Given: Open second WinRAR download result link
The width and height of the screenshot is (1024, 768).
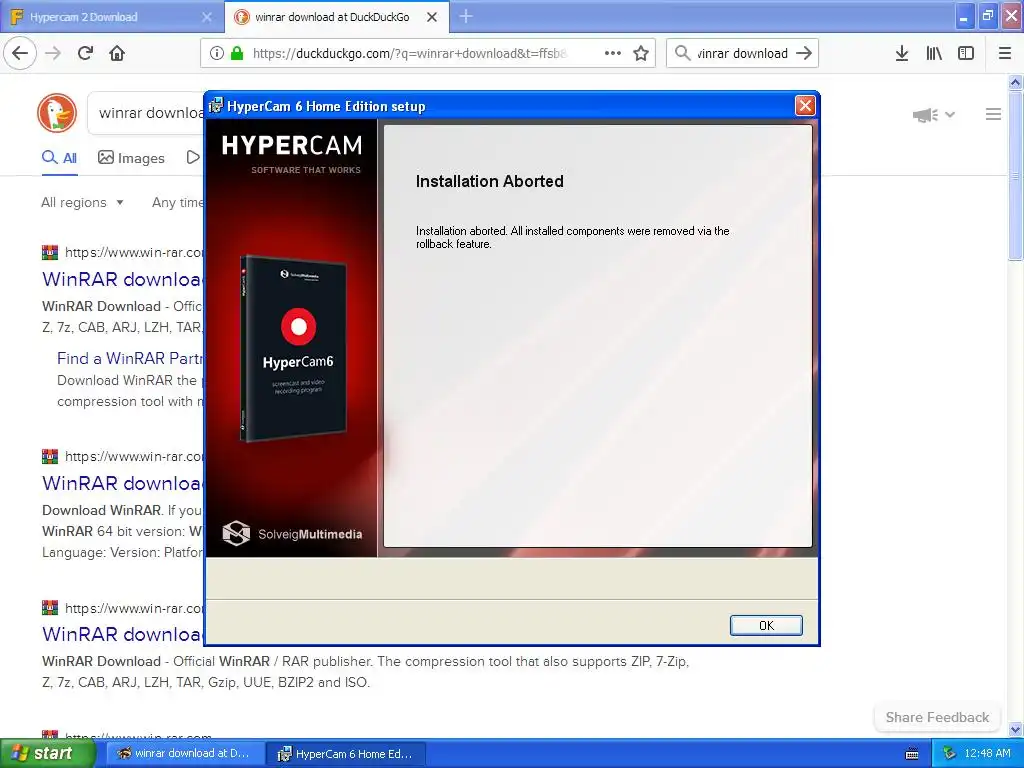Looking at the screenshot, I should coord(122,483).
